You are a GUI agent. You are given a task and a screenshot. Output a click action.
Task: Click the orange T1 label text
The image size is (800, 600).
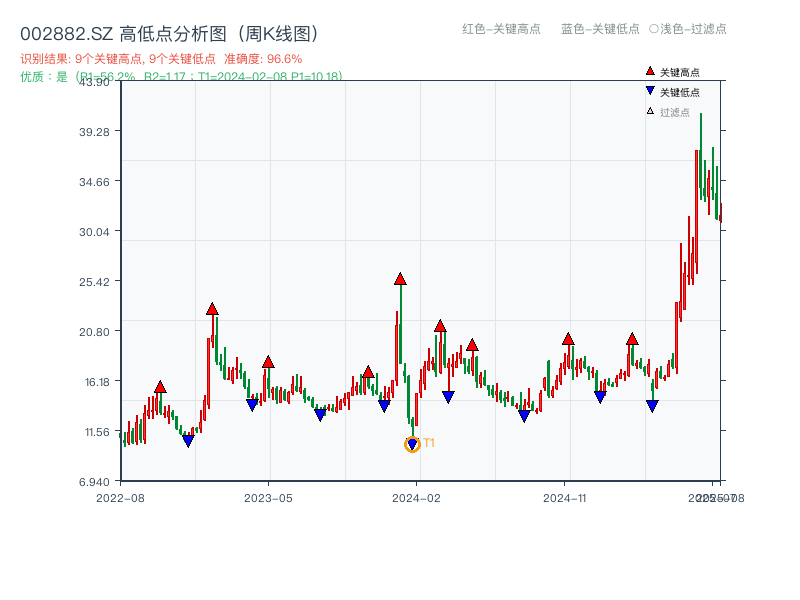(x=429, y=443)
